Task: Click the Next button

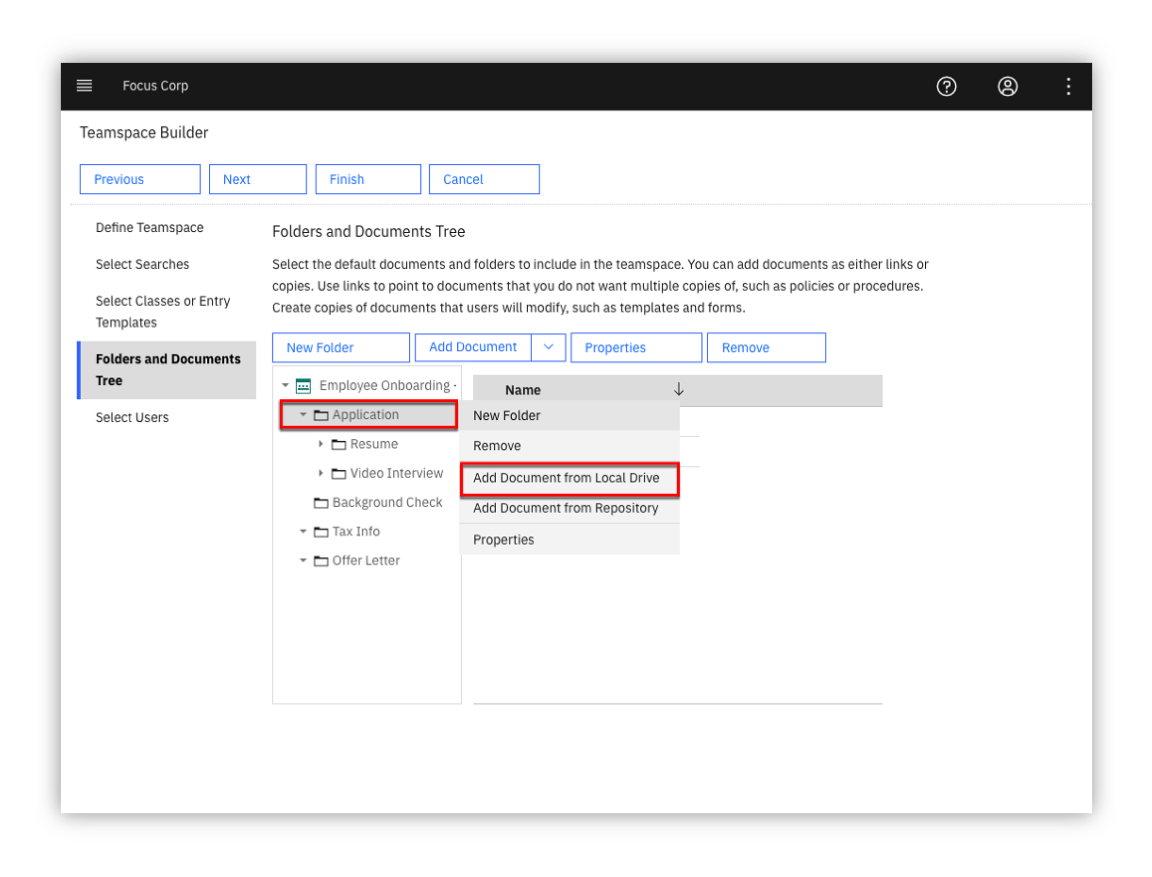Action: pos(258,179)
